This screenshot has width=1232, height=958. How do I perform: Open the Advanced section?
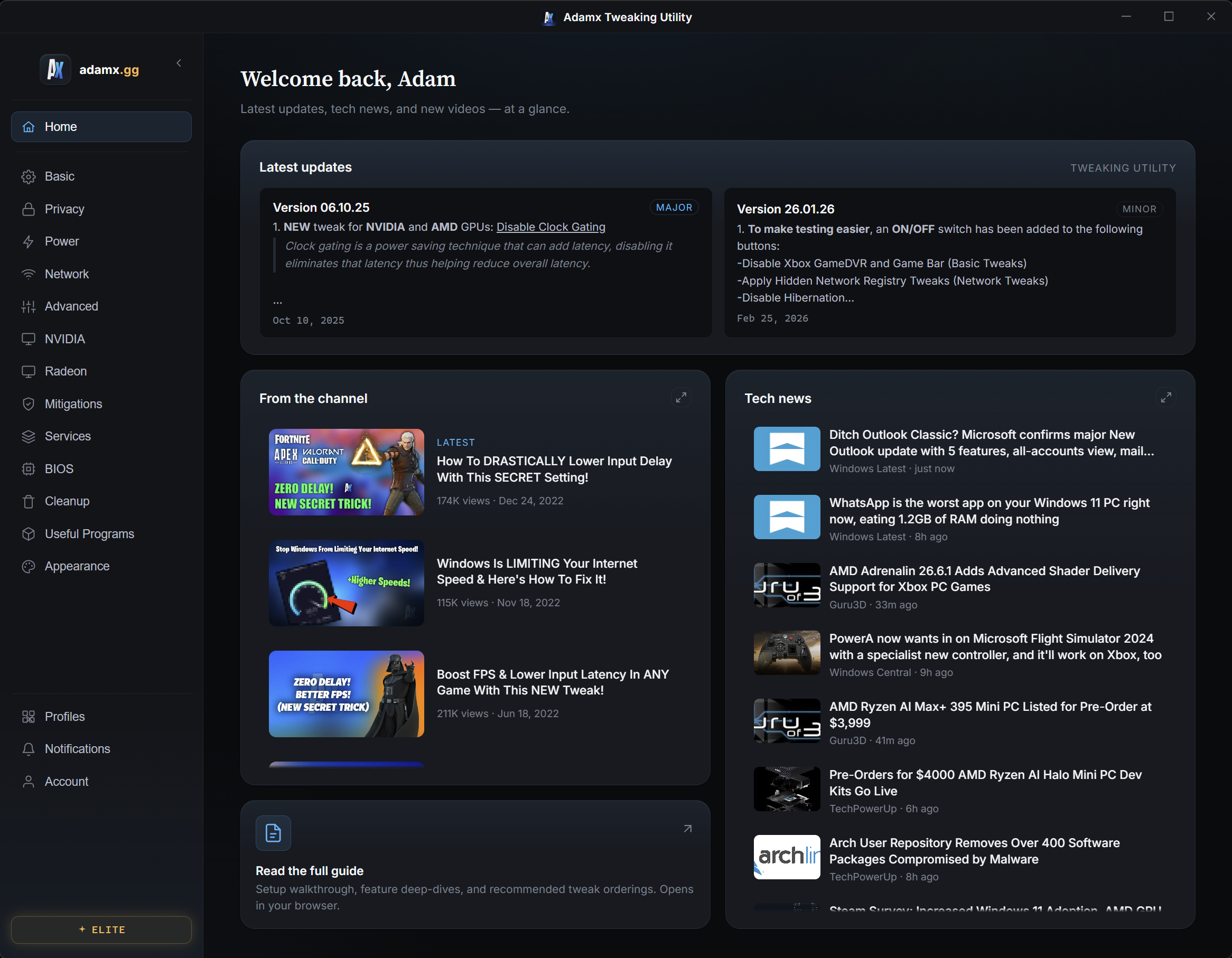pyautogui.click(x=101, y=306)
